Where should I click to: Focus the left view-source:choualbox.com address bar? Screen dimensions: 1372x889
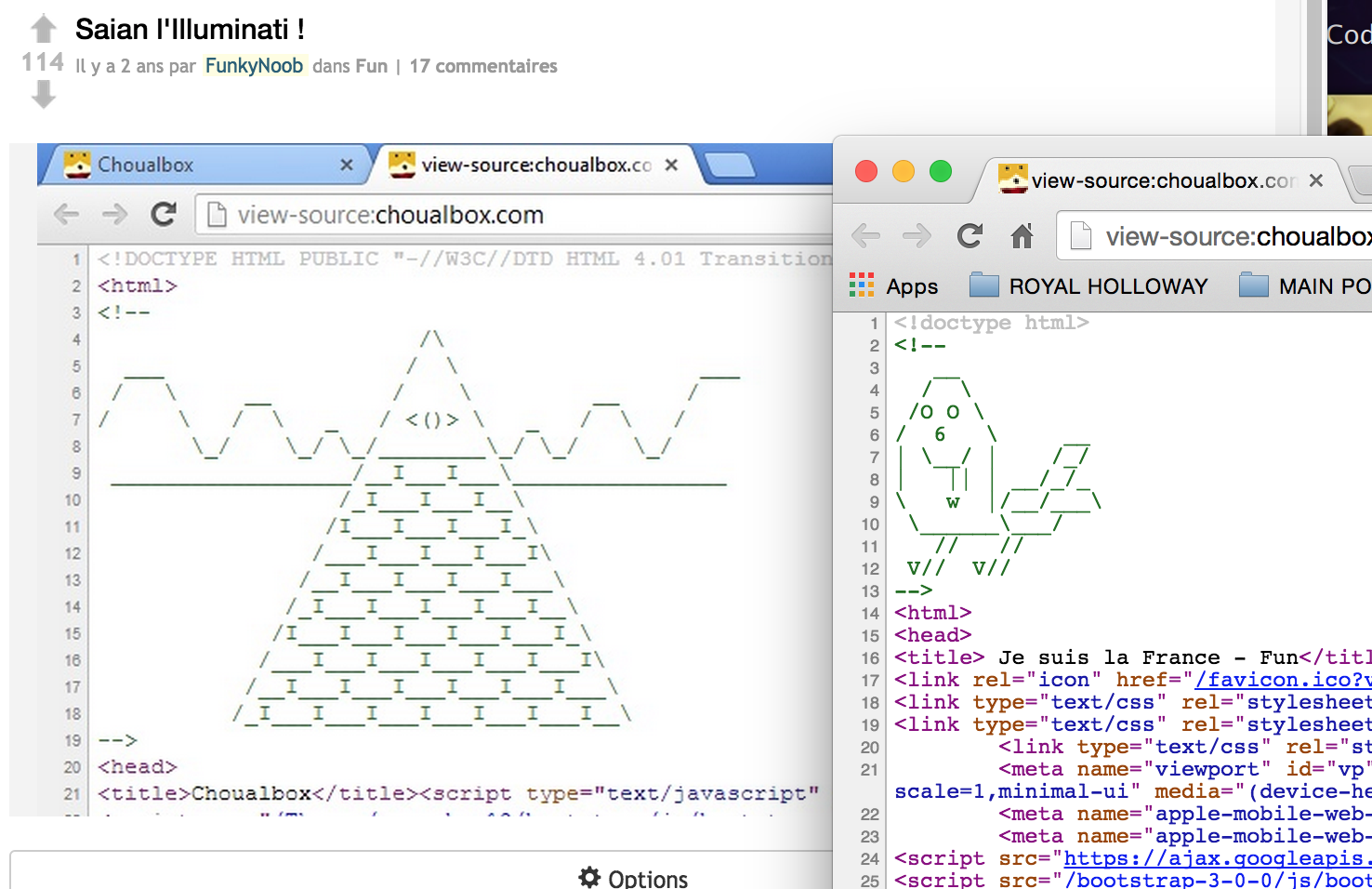(x=465, y=215)
